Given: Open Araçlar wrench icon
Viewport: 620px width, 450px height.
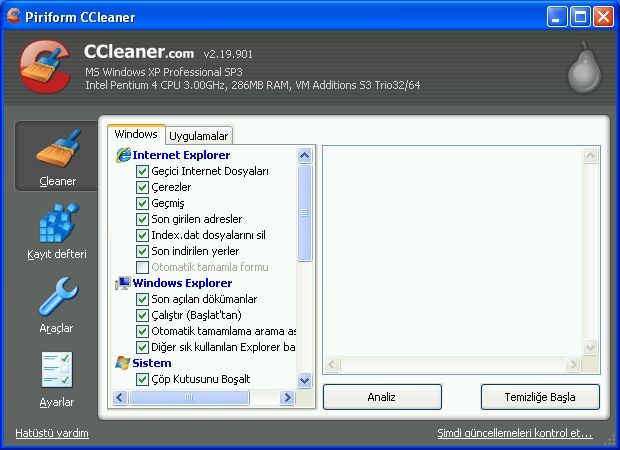Looking at the screenshot, I should pos(59,296).
